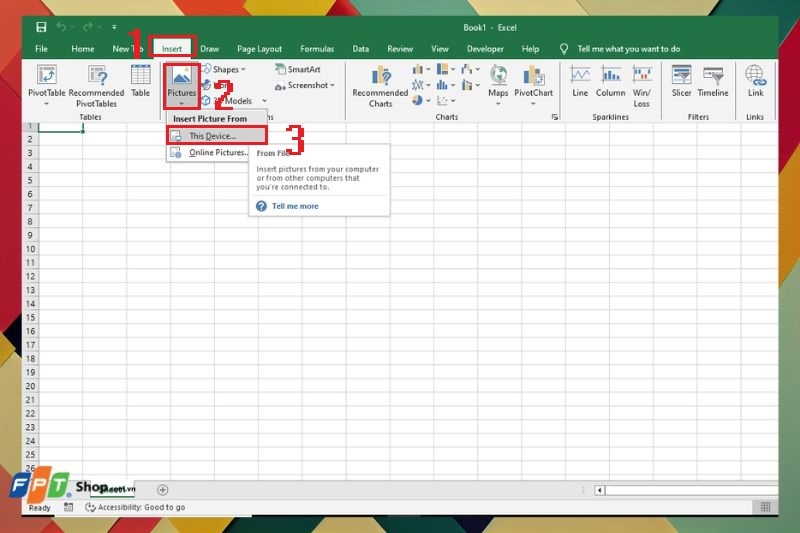Switch to the Formulas tab
The width and height of the screenshot is (800, 533).
pyautogui.click(x=317, y=48)
